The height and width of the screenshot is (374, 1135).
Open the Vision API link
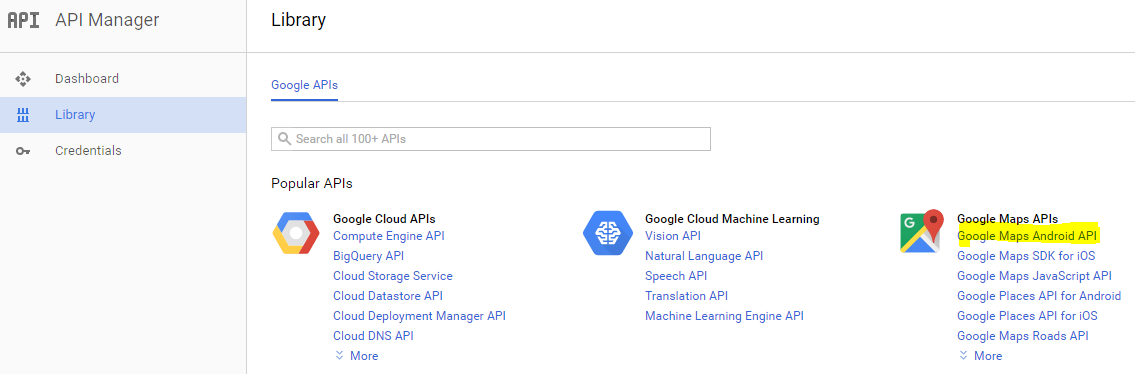click(x=672, y=236)
